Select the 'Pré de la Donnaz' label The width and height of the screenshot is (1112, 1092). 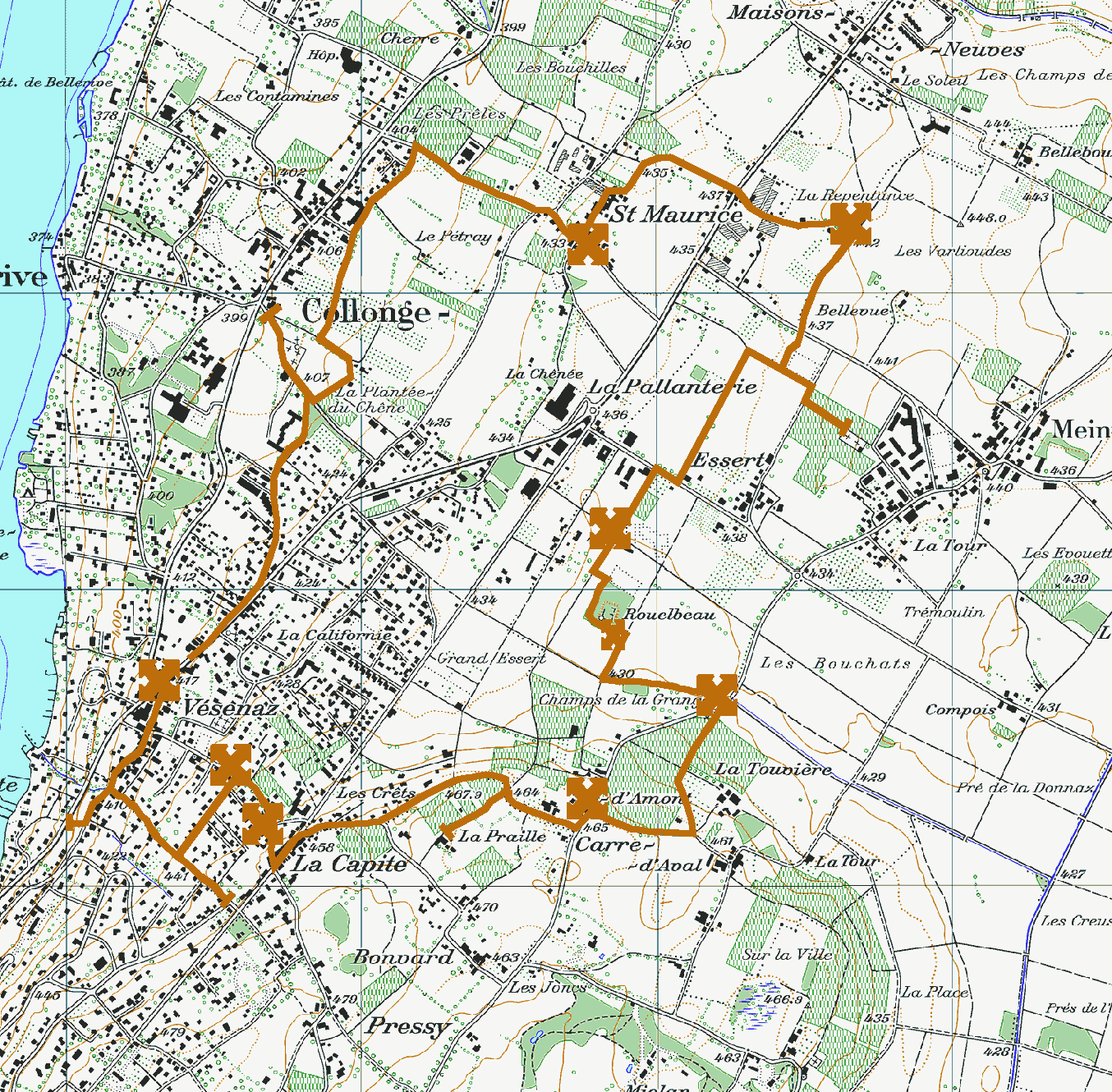[1025, 787]
